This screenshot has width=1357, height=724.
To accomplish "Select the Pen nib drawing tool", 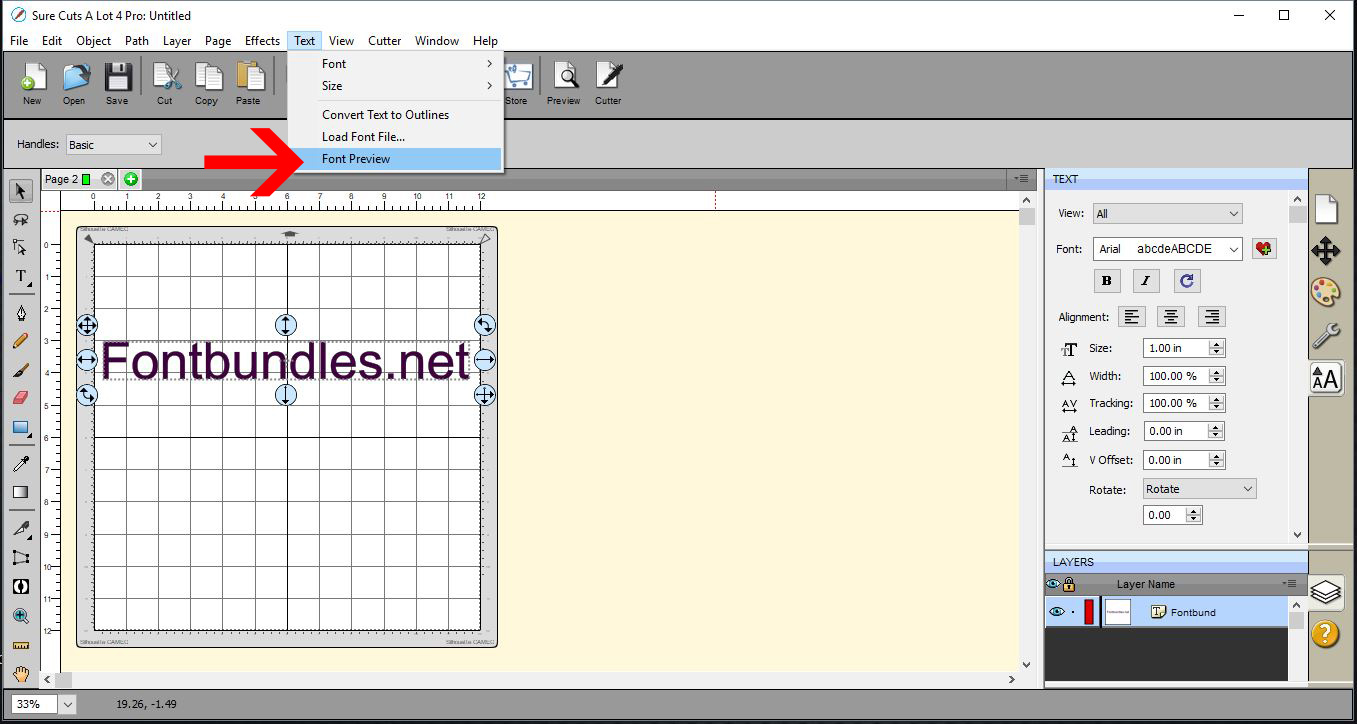I will pyautogui.click(x=20, y=313).
